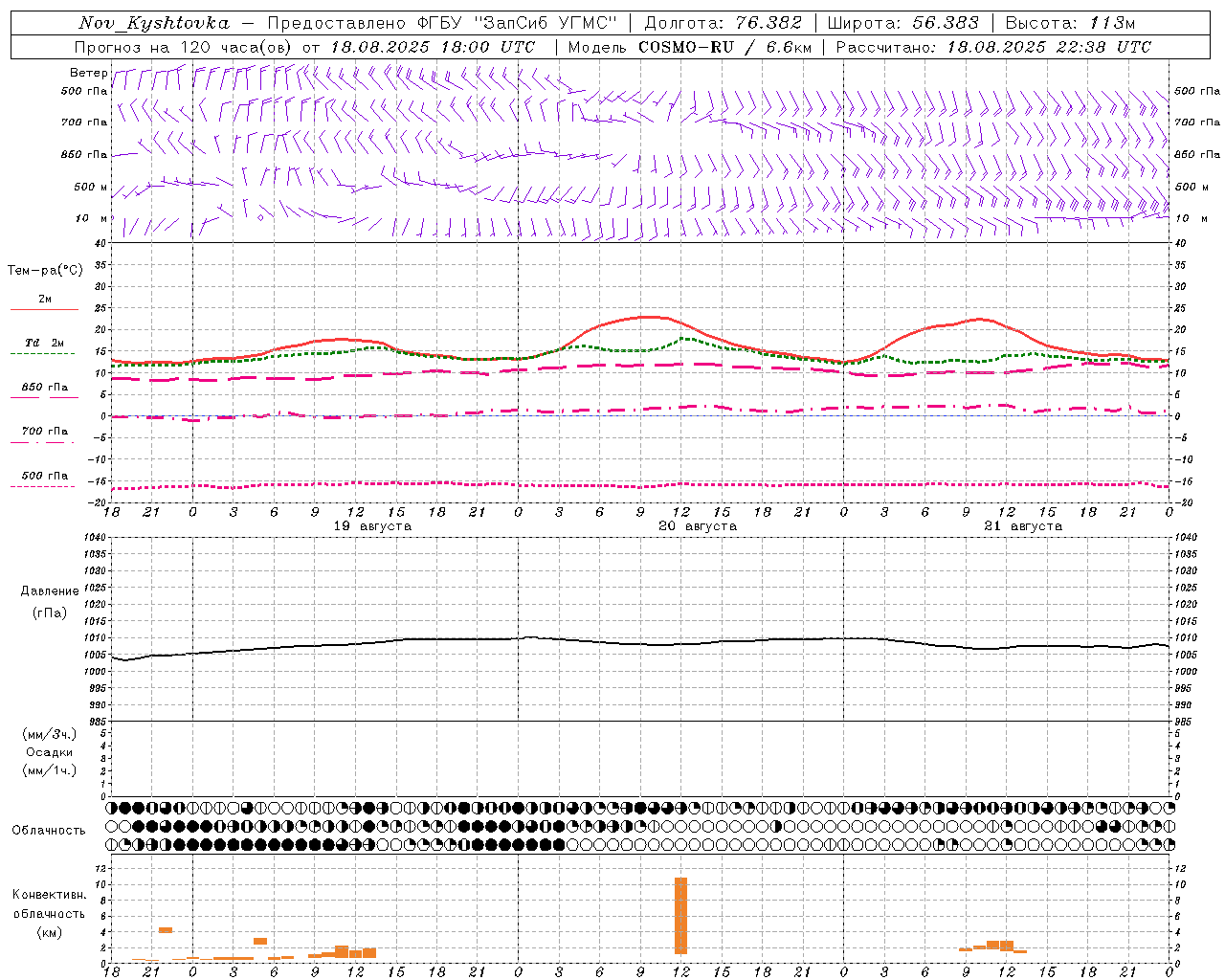Click the 850 гПа entry in temperature legend

click(45, 388)
